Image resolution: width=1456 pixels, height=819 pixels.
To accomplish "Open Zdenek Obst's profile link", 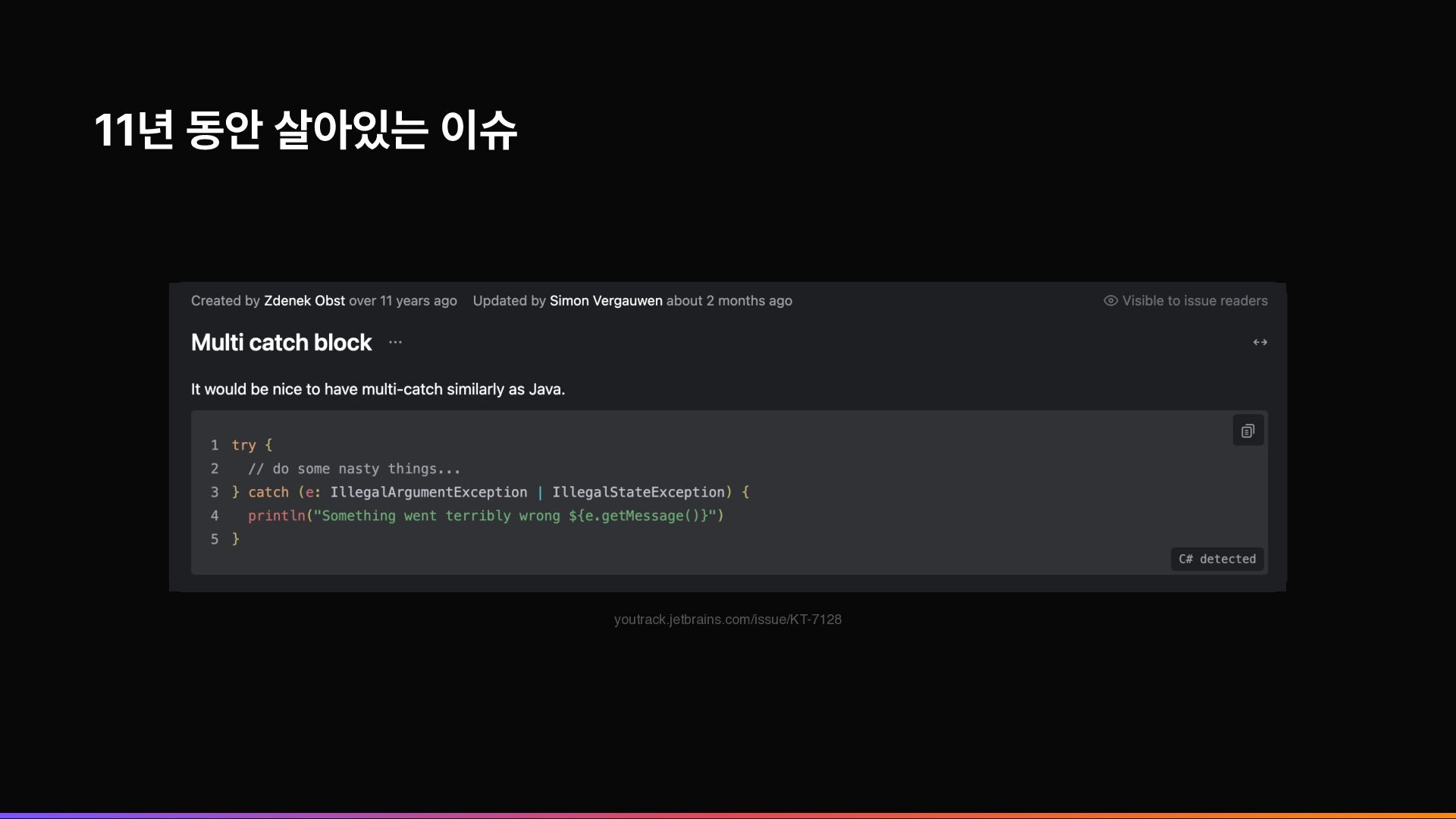I will coord(304,300).
